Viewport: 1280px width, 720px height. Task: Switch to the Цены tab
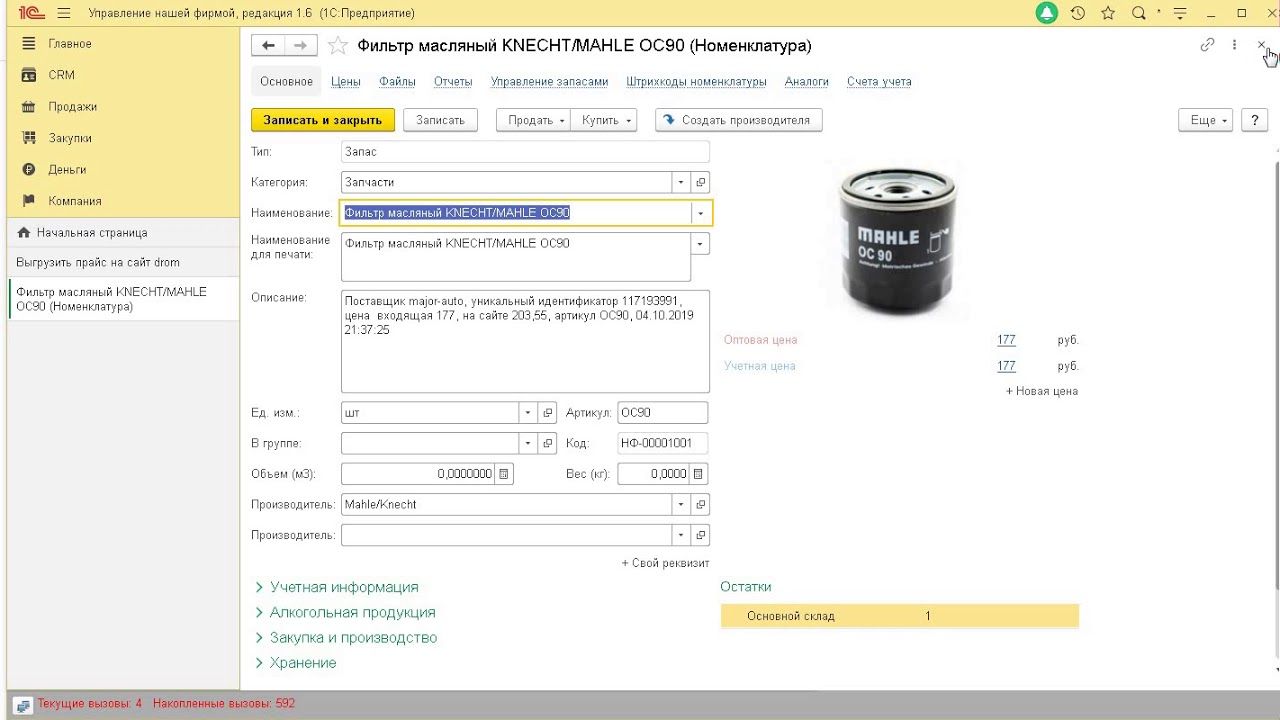pos(345,82)
